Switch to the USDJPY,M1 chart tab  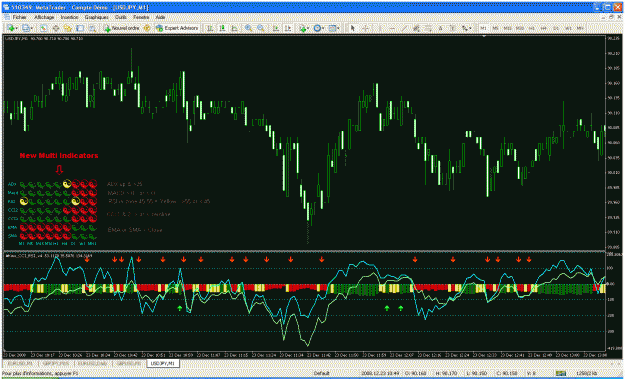(x=163, y=363)
